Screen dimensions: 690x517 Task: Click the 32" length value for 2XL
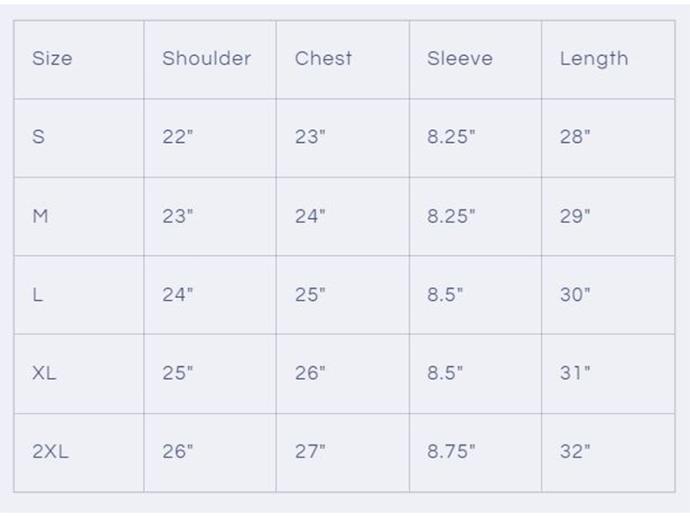click(575, 451)
